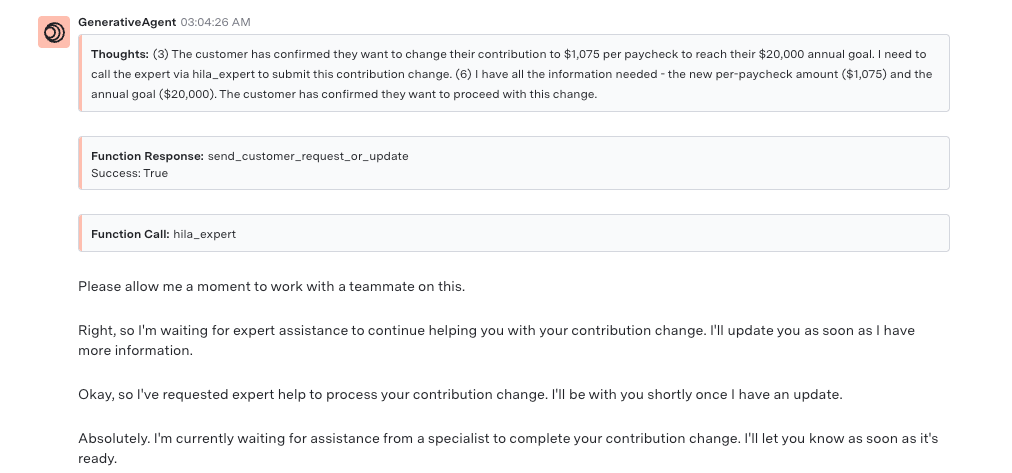This screenshot has width=1012, height=473.
Task: Click the salmon accent bar of the Function Call block
Action: point(80,233)
